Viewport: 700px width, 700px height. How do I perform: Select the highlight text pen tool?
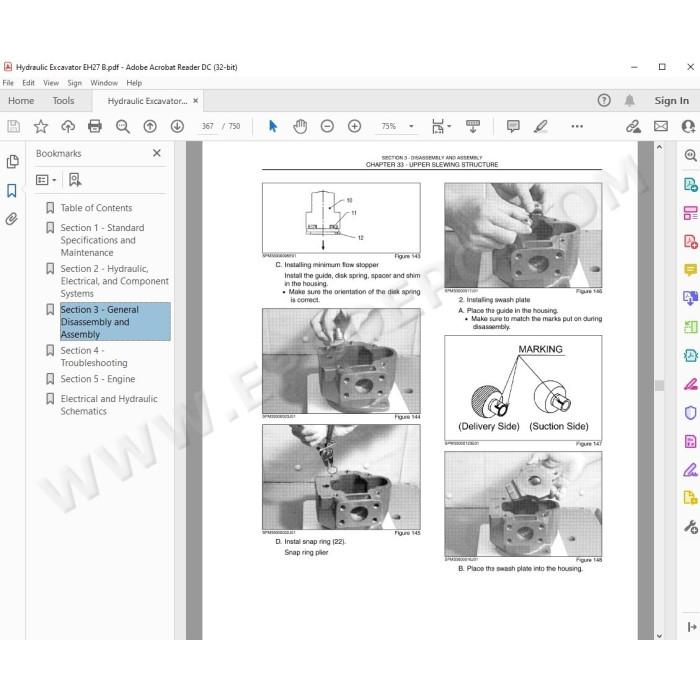point(541,126)
